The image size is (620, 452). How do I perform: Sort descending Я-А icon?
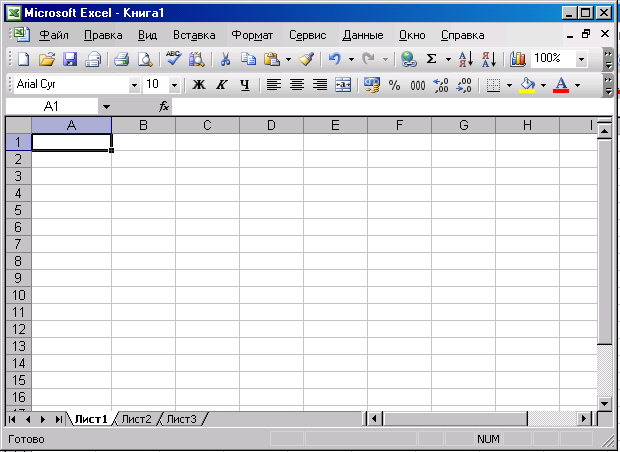click(489, 59)
